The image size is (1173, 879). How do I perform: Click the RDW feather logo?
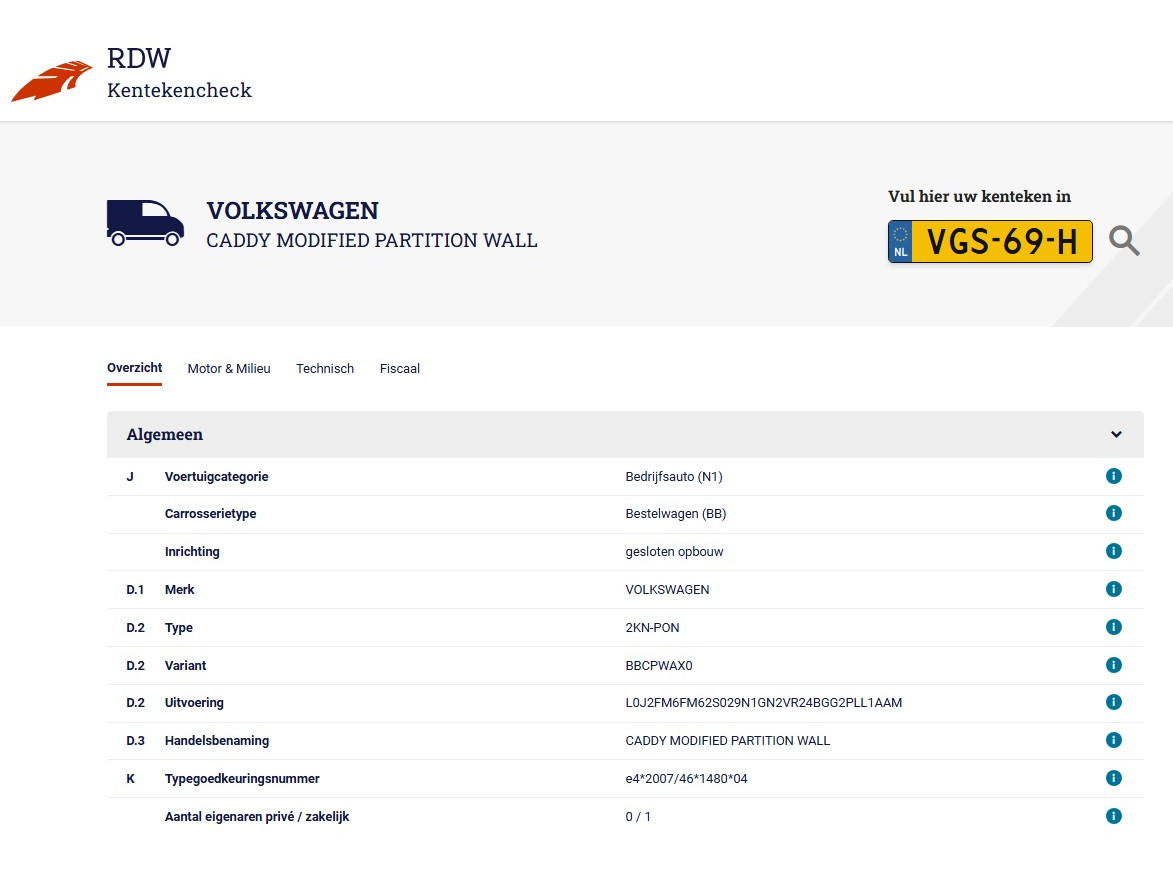click(51, 82)
